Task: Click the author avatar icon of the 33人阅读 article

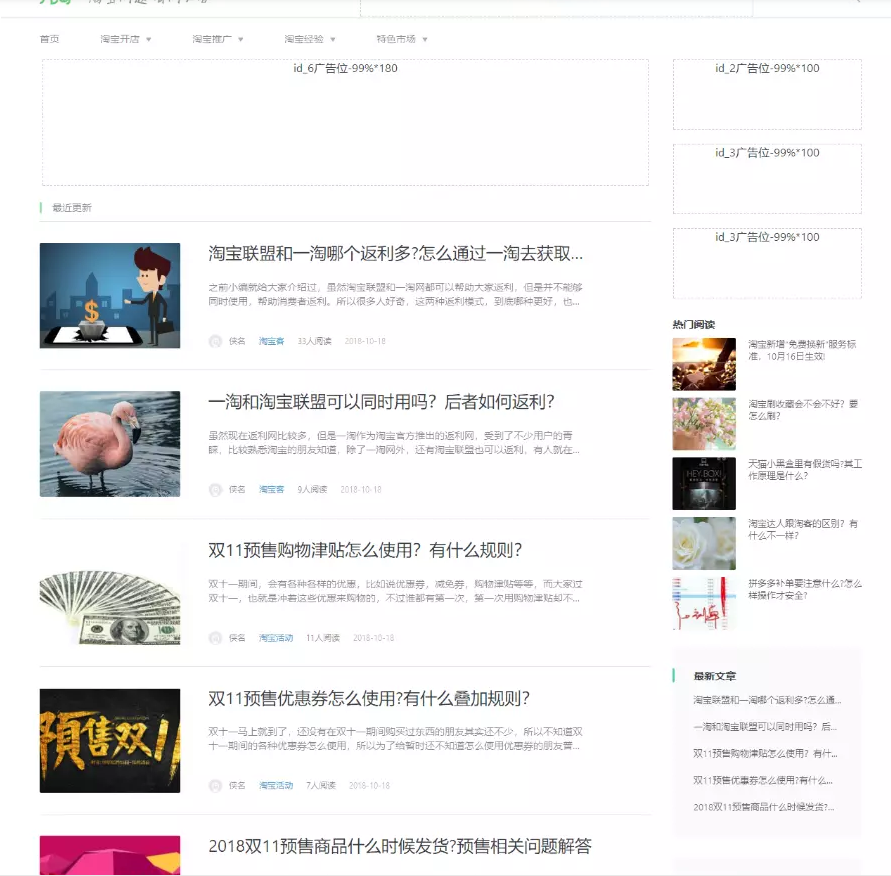Action: [x=215, y=341]
